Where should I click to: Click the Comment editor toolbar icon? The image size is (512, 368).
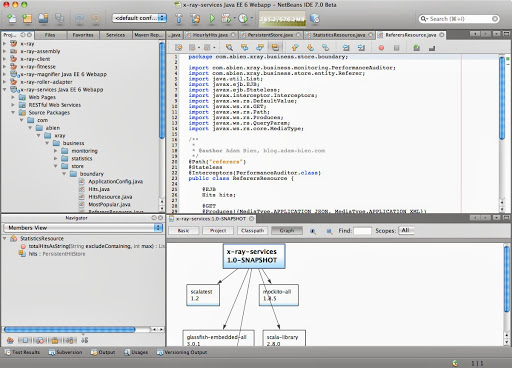(417, 48)
